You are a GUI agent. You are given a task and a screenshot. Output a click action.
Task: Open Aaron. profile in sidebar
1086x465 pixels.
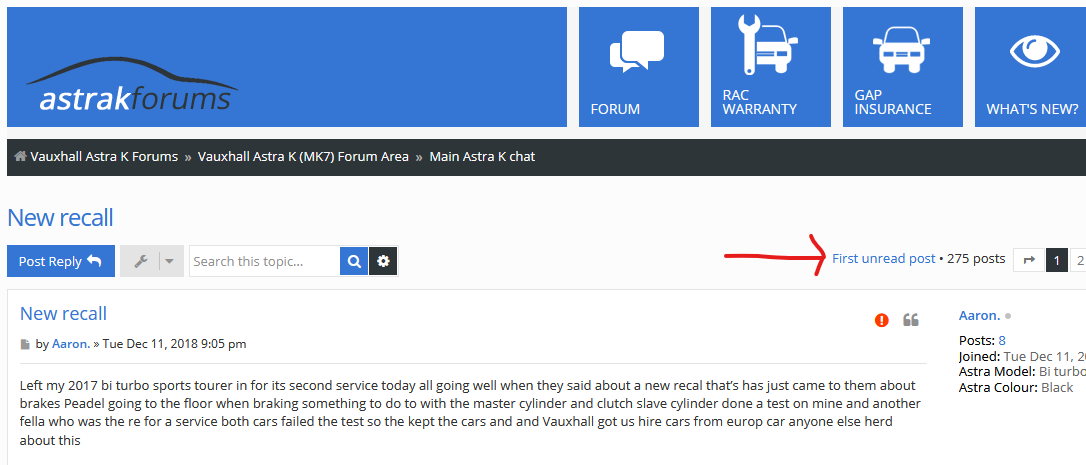[x=979, y=316]
